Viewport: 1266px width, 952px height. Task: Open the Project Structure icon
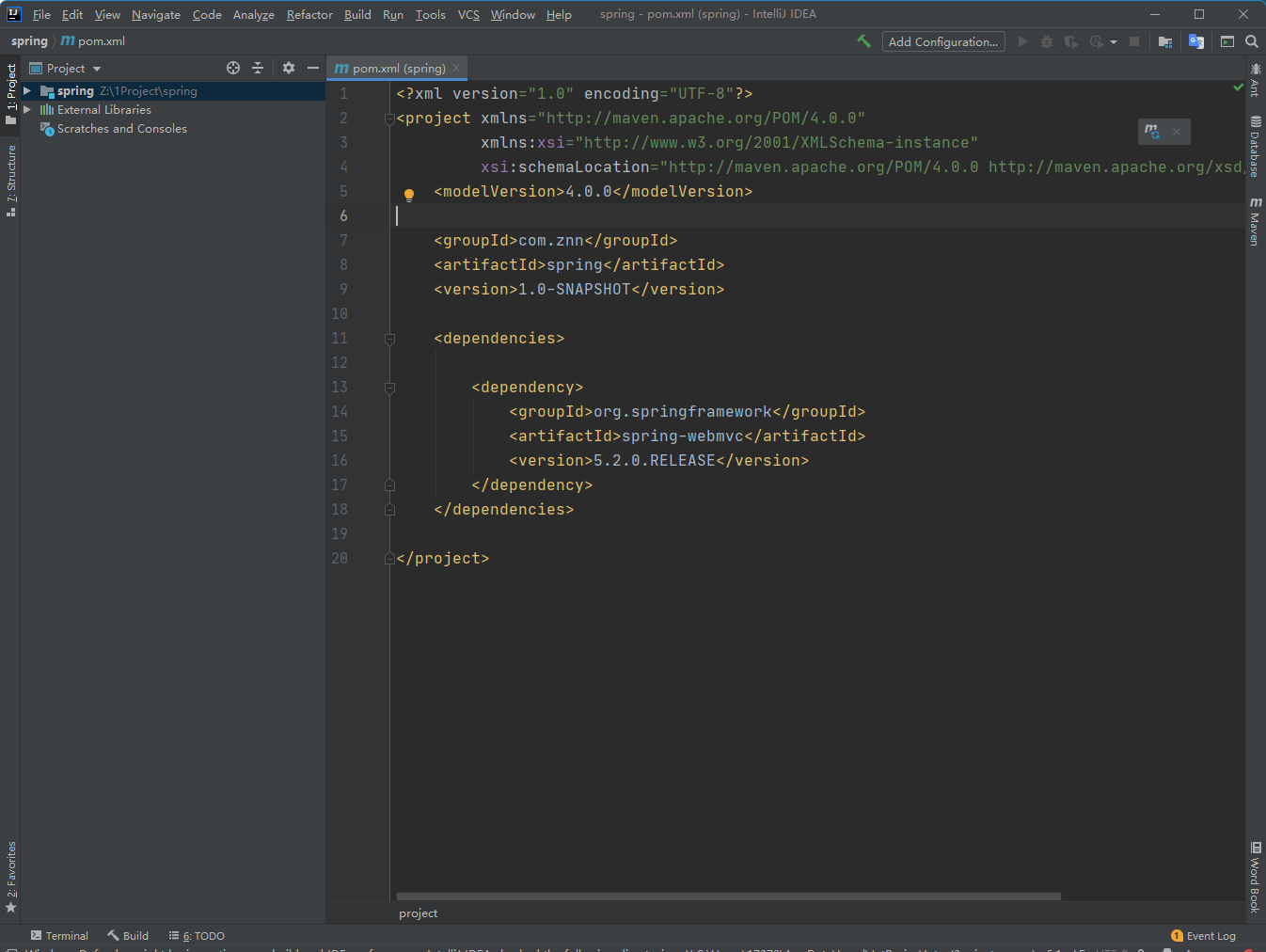(1165, 41)
